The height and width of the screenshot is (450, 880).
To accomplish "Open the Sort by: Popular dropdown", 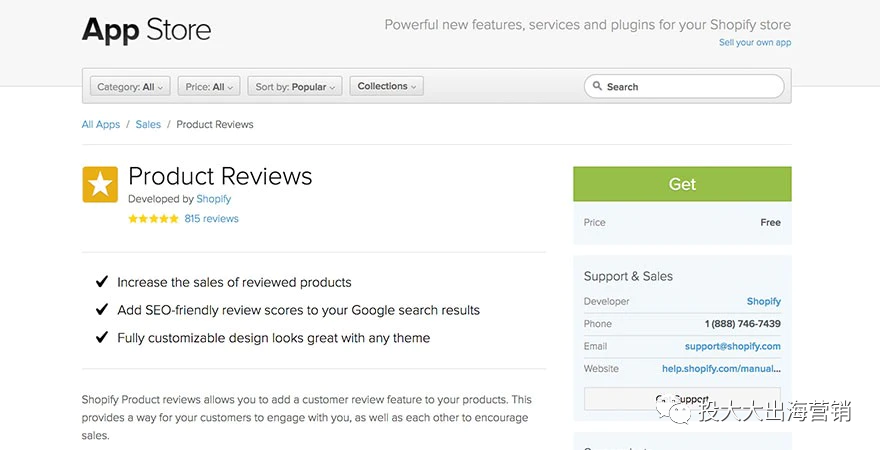I will pos(295,87).
